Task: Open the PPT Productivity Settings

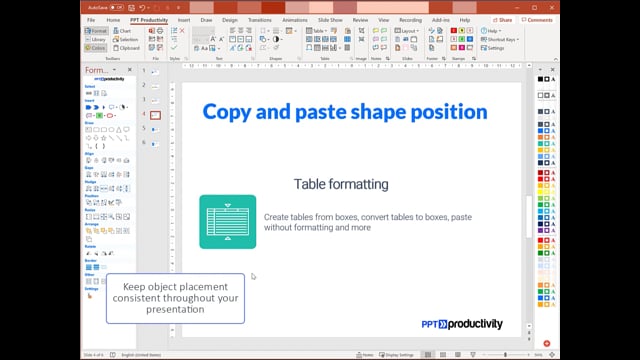Action: pos(493,48)
